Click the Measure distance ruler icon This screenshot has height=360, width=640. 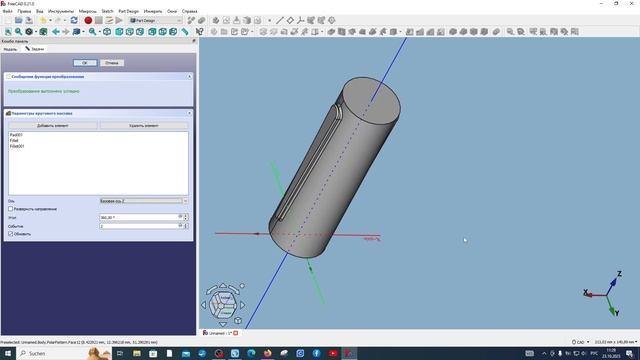click(x=185, y=32)
